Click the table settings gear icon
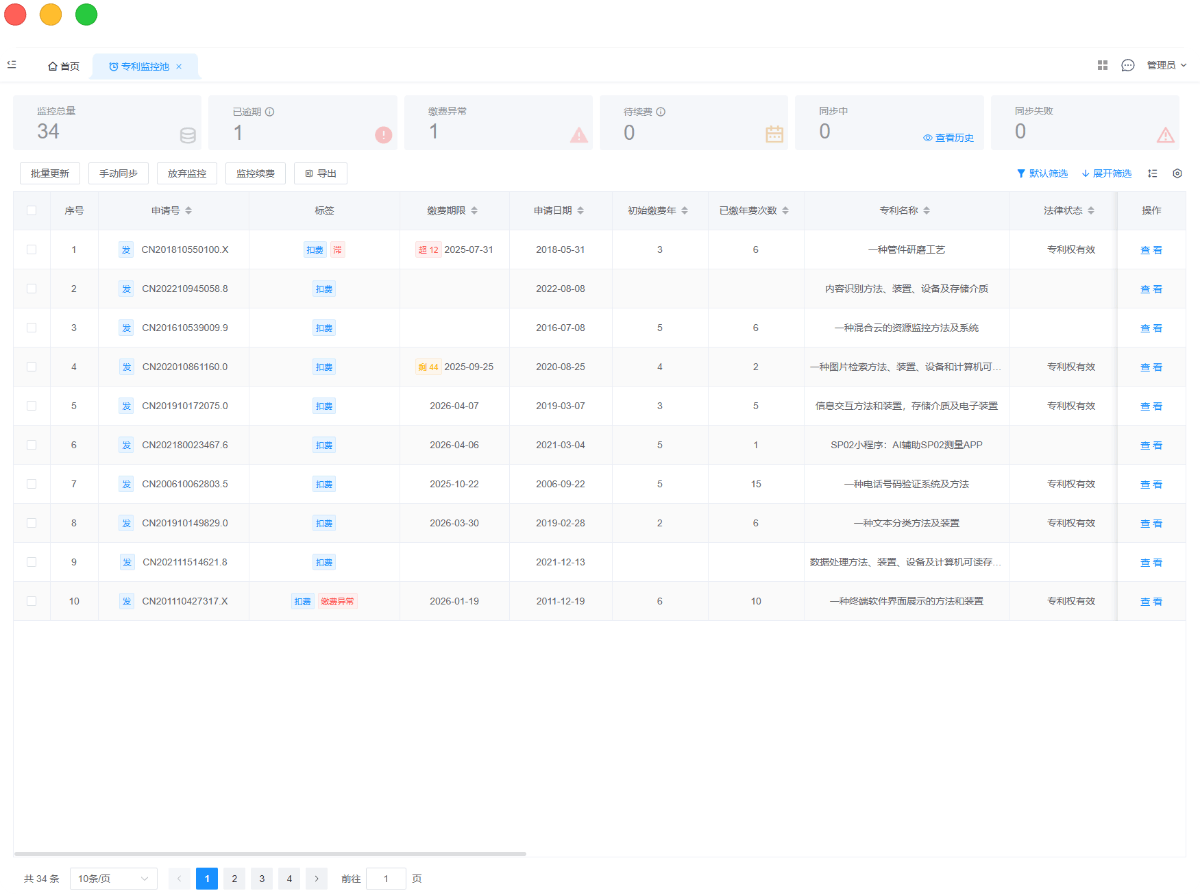Image resolution: width=1200 pixels, height=894 pixels. 1177,172
